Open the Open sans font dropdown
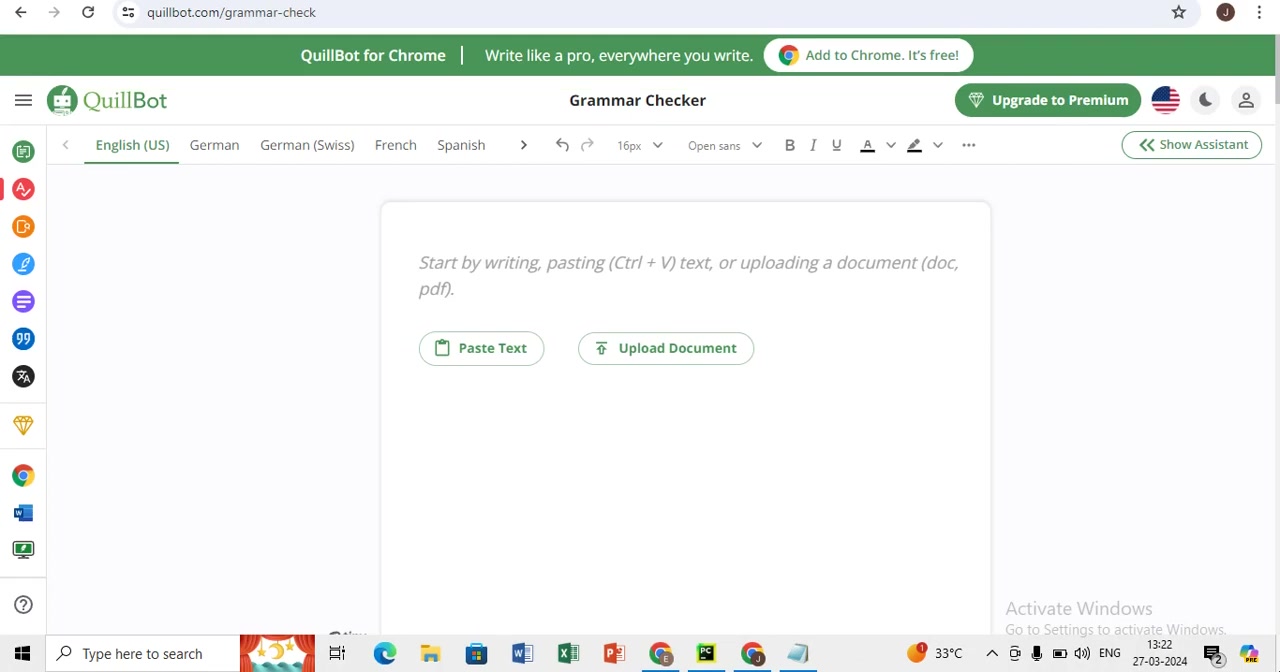 725,145
